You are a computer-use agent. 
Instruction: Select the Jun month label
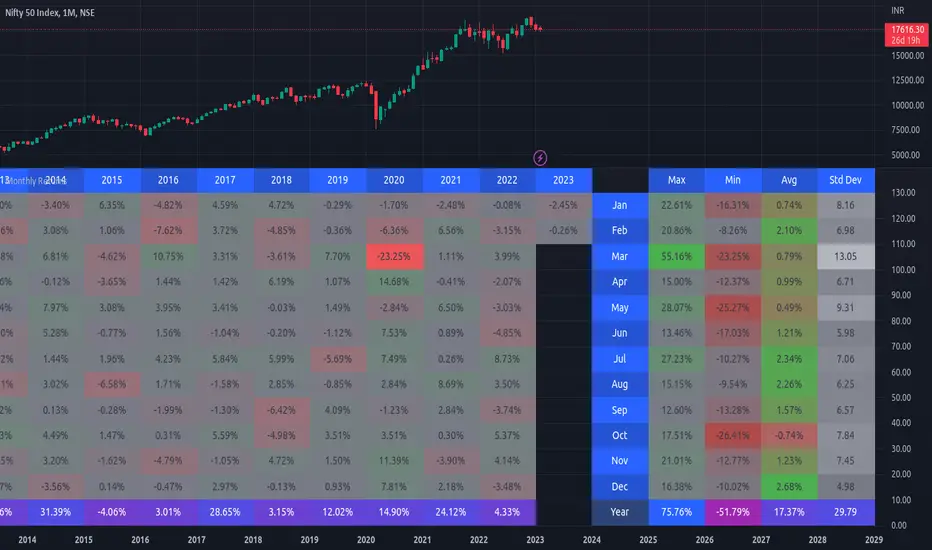tap(620, 333)
